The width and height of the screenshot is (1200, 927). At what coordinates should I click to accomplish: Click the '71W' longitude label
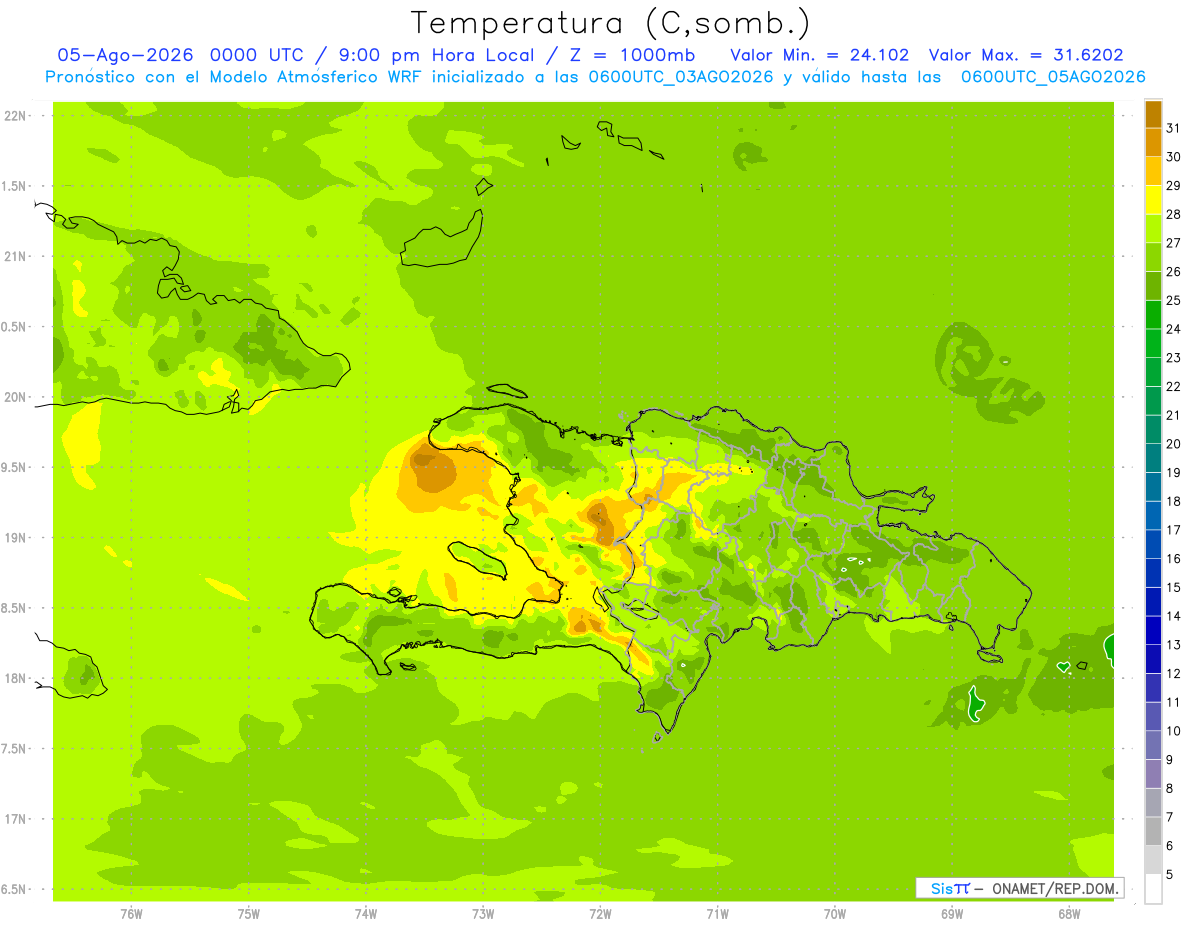[717, 914]
